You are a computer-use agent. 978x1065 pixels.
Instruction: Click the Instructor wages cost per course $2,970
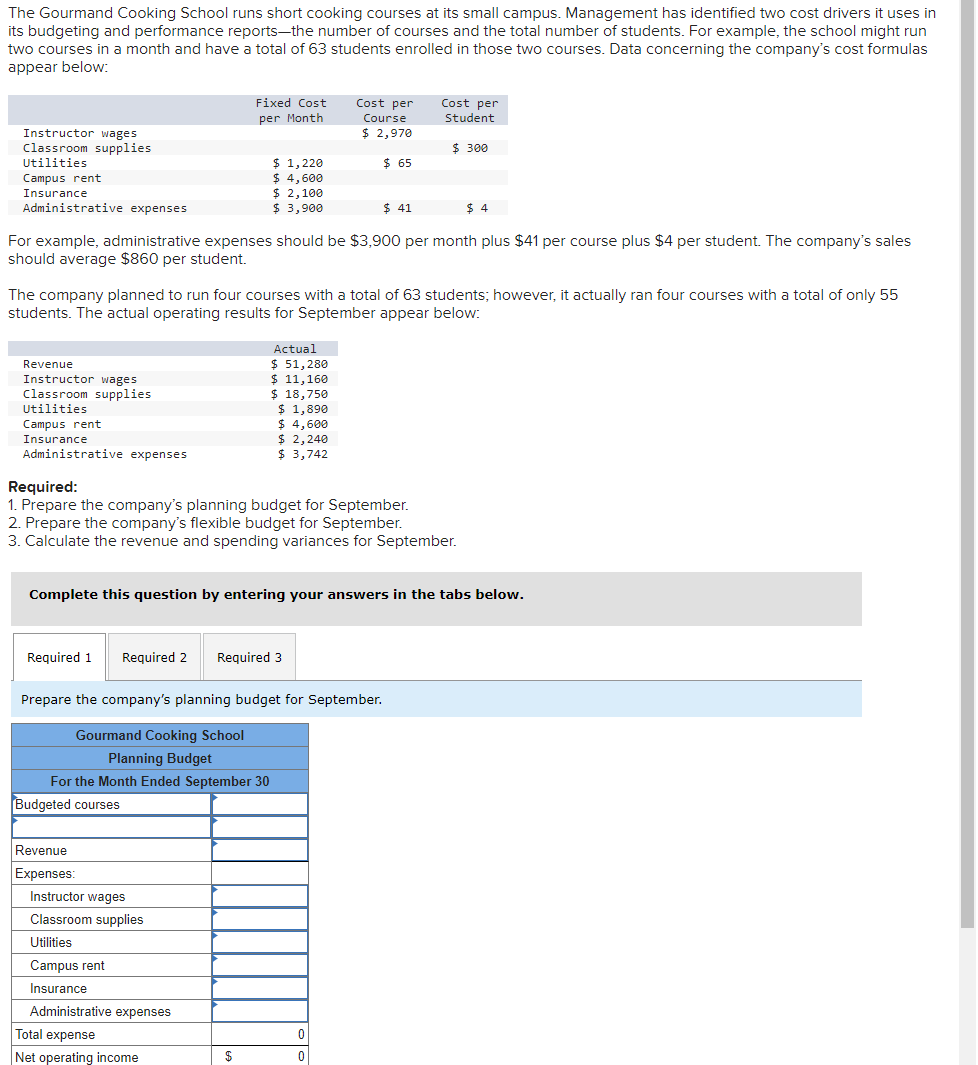coord(387,133)
